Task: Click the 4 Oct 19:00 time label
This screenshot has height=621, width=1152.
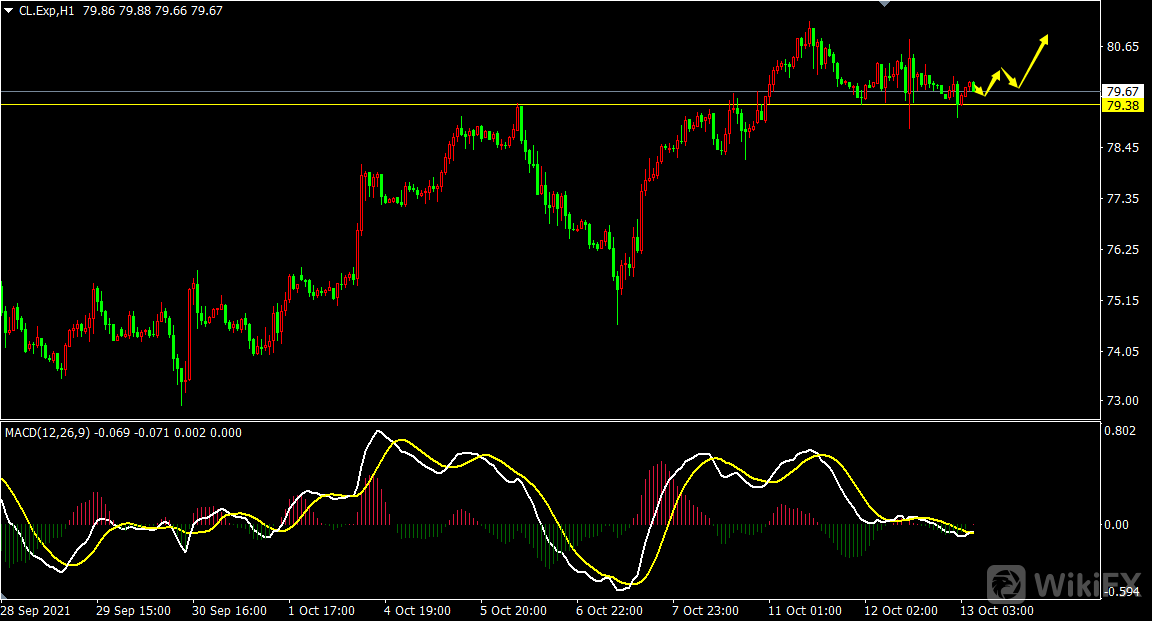Action: click(419, 610)
